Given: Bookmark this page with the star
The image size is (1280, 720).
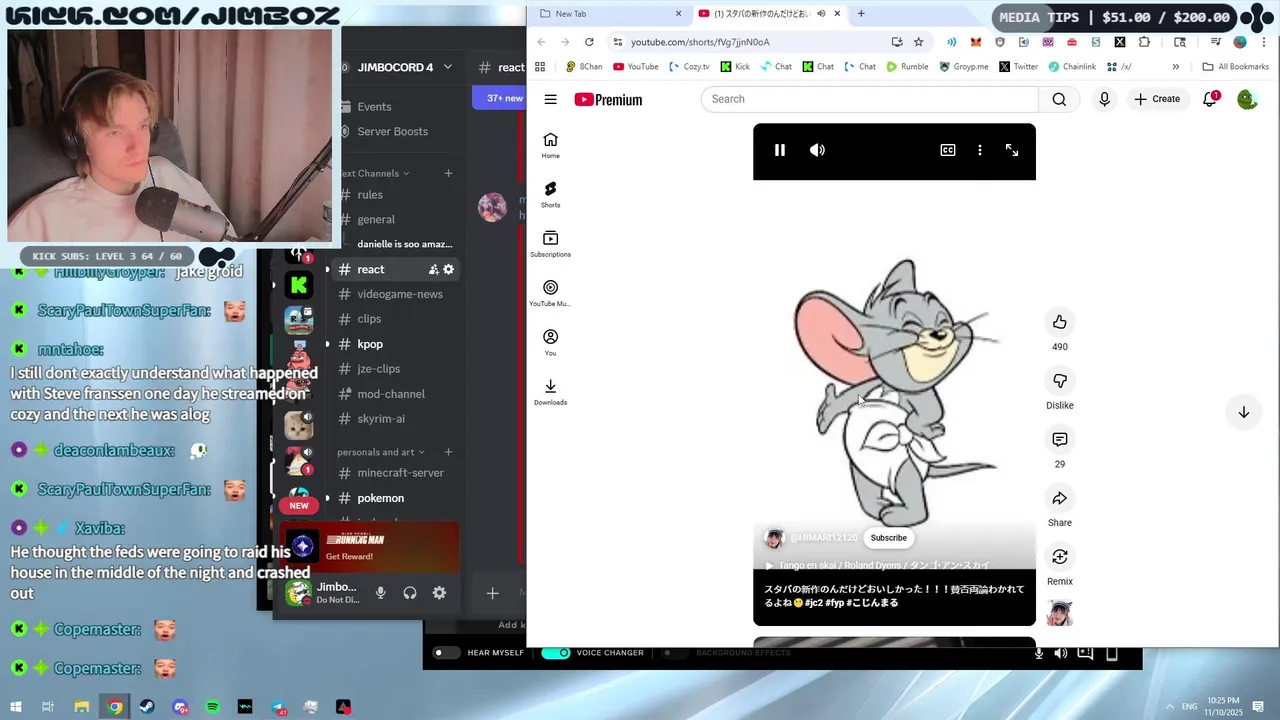Looking at the screenshot, I should point(919,42).
